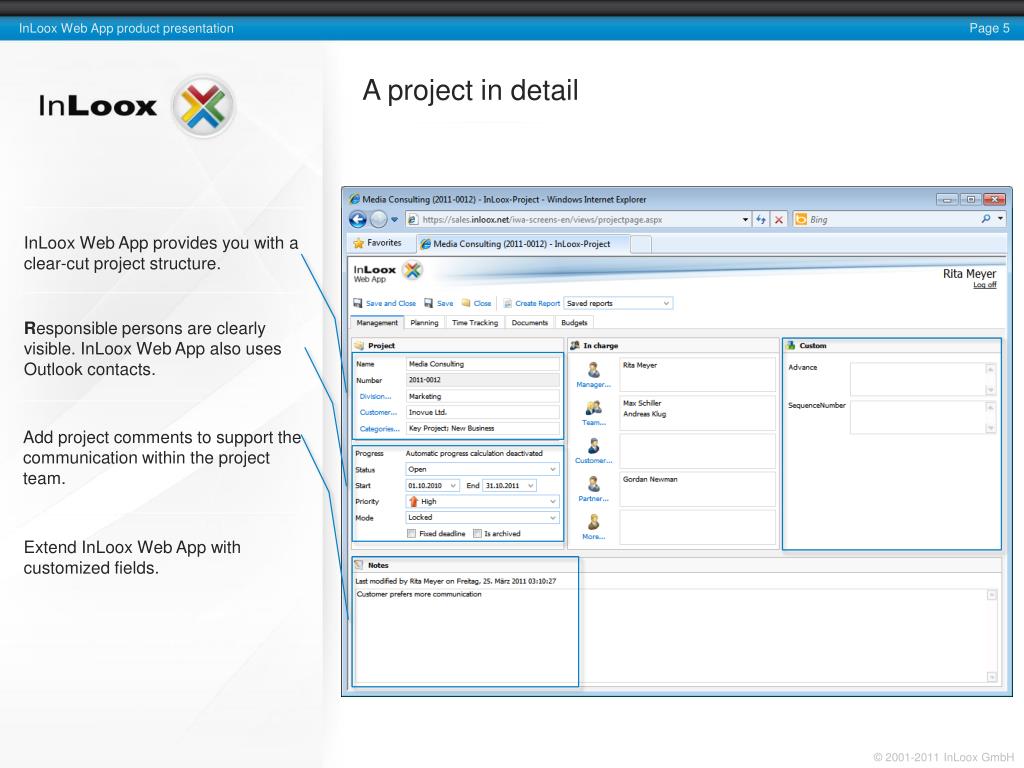Switch to the Time Tracking tab
This screenshot has height=768, width=1024.
(475, 323)
